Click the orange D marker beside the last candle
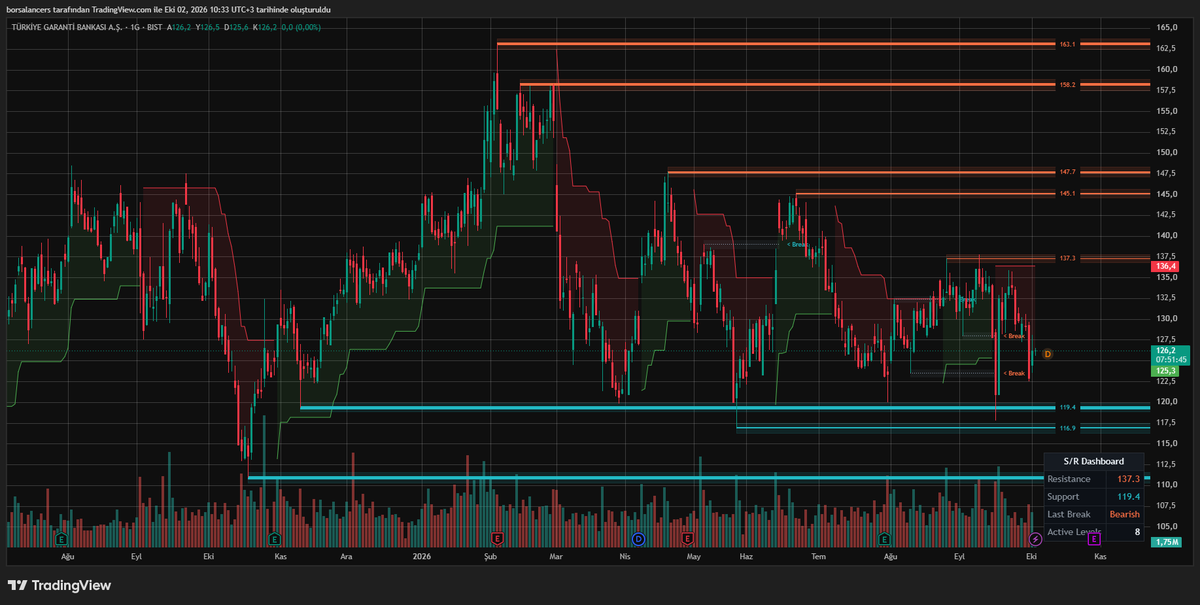This screenshot has width=1200, height=605. click(1047, 354)
